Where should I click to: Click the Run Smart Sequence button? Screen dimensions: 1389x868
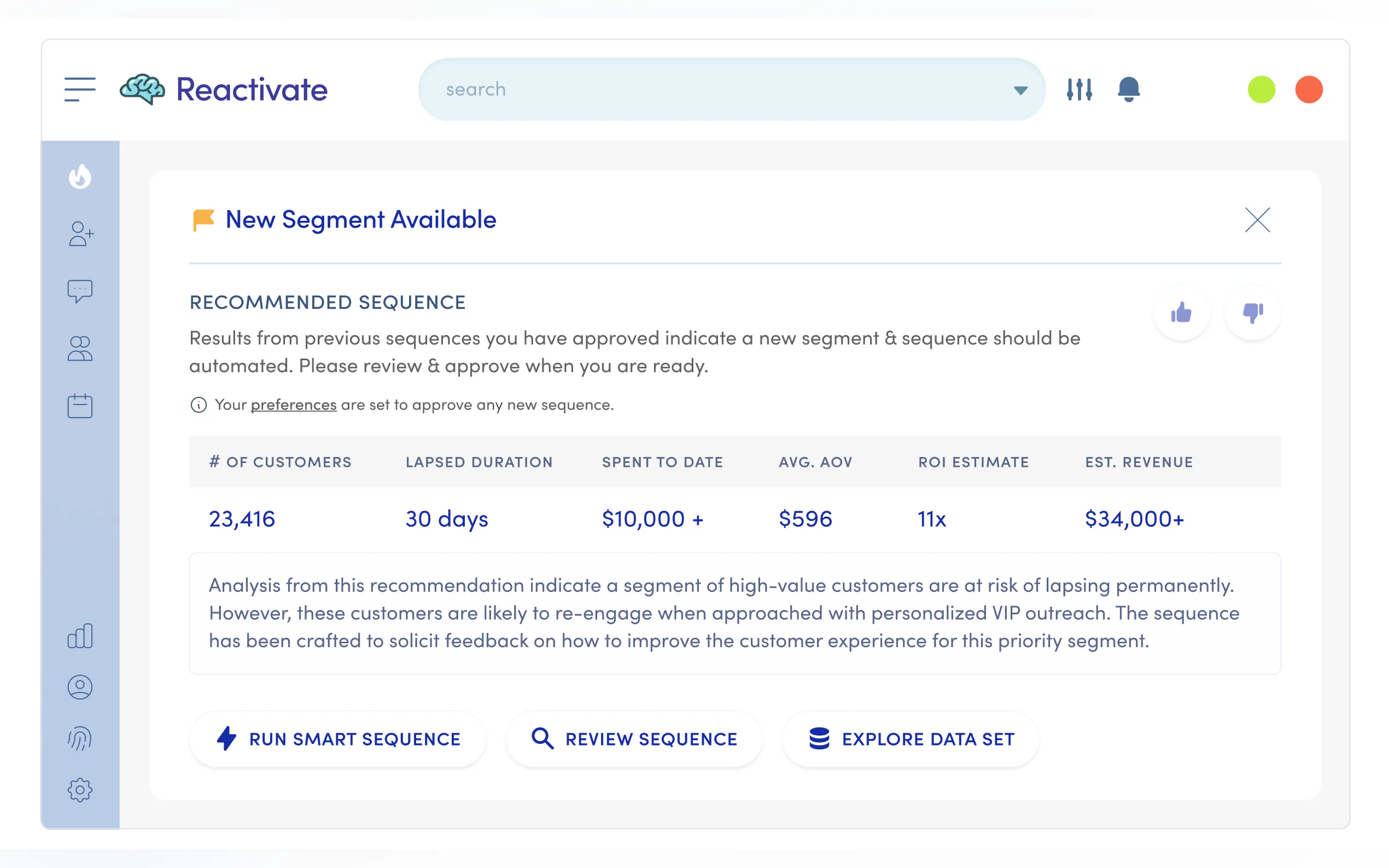pyautogui.click(x=338, y=739)
